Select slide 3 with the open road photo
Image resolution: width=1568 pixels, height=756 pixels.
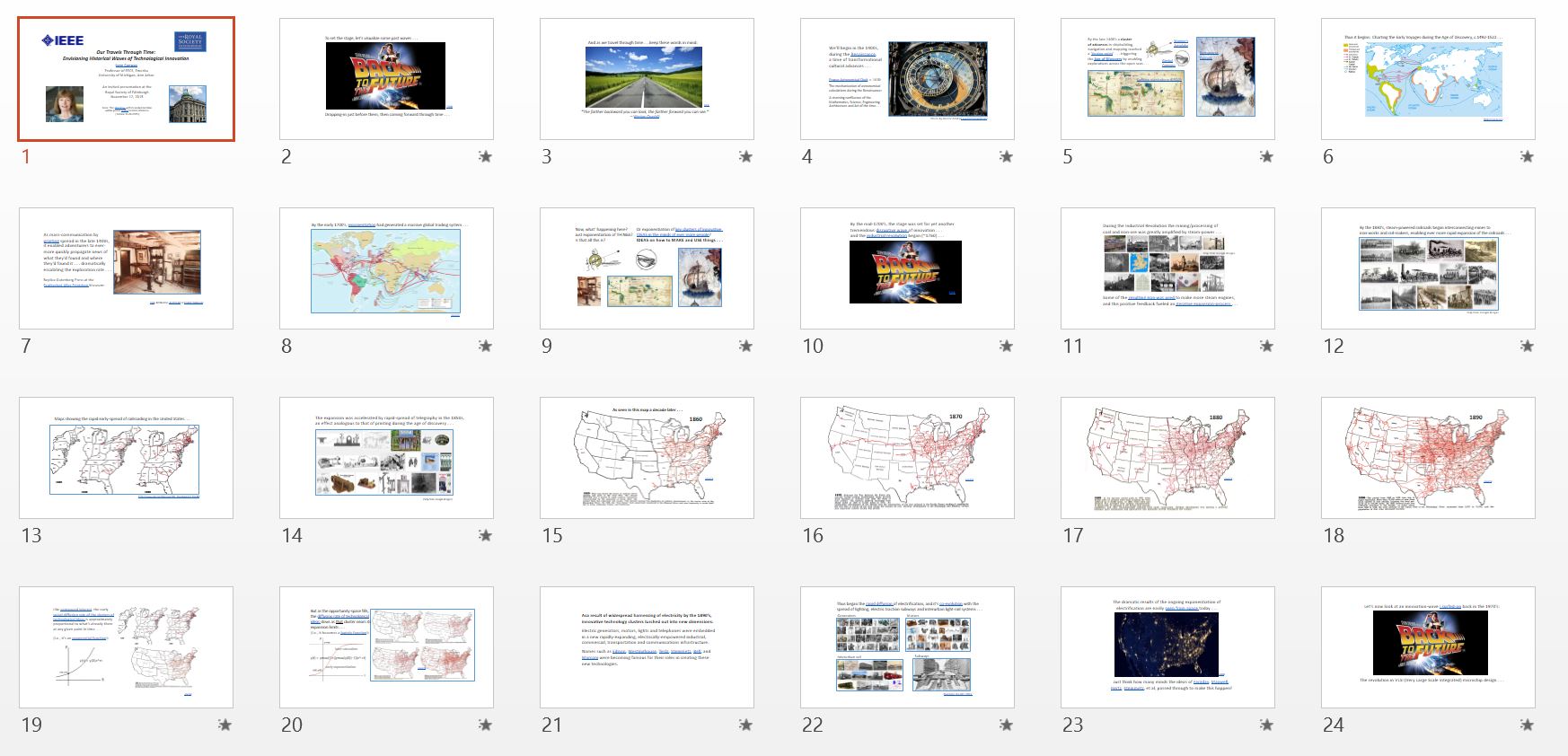pos(647,79)
